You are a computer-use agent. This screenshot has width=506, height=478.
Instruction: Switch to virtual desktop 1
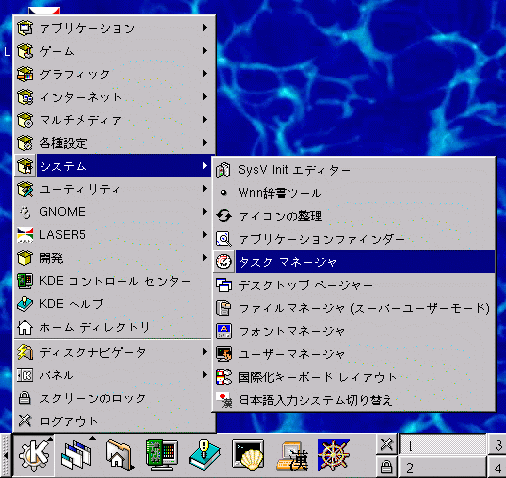pos(442,445)
